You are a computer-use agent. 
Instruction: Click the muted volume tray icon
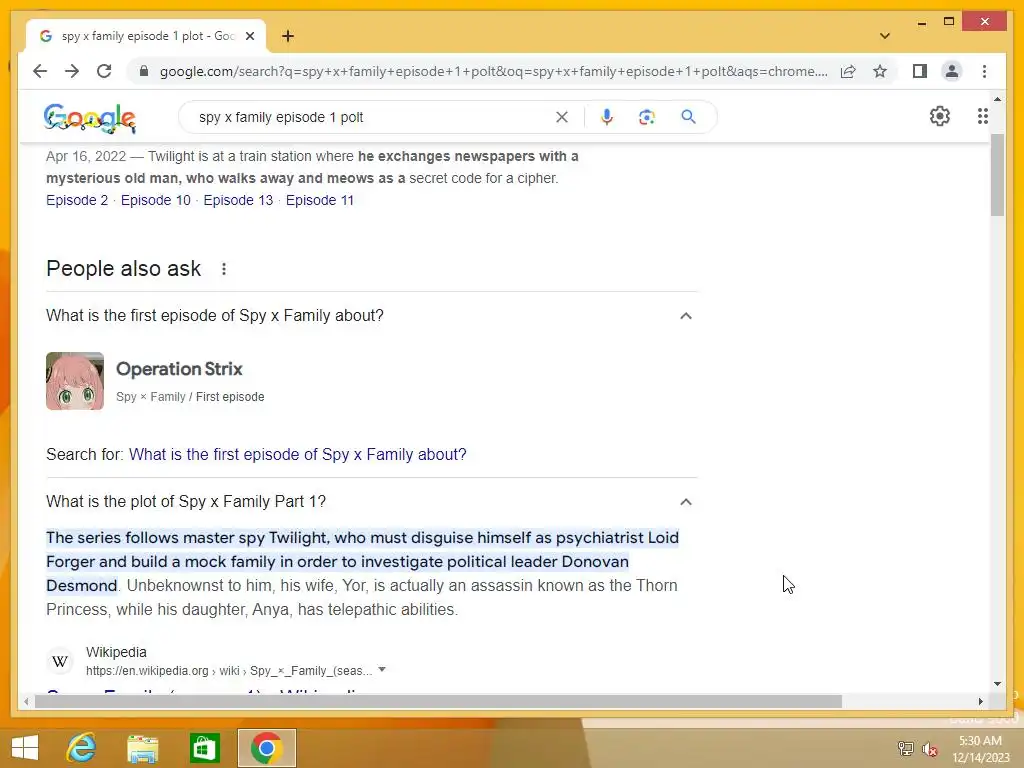click(x=930, y=749)
